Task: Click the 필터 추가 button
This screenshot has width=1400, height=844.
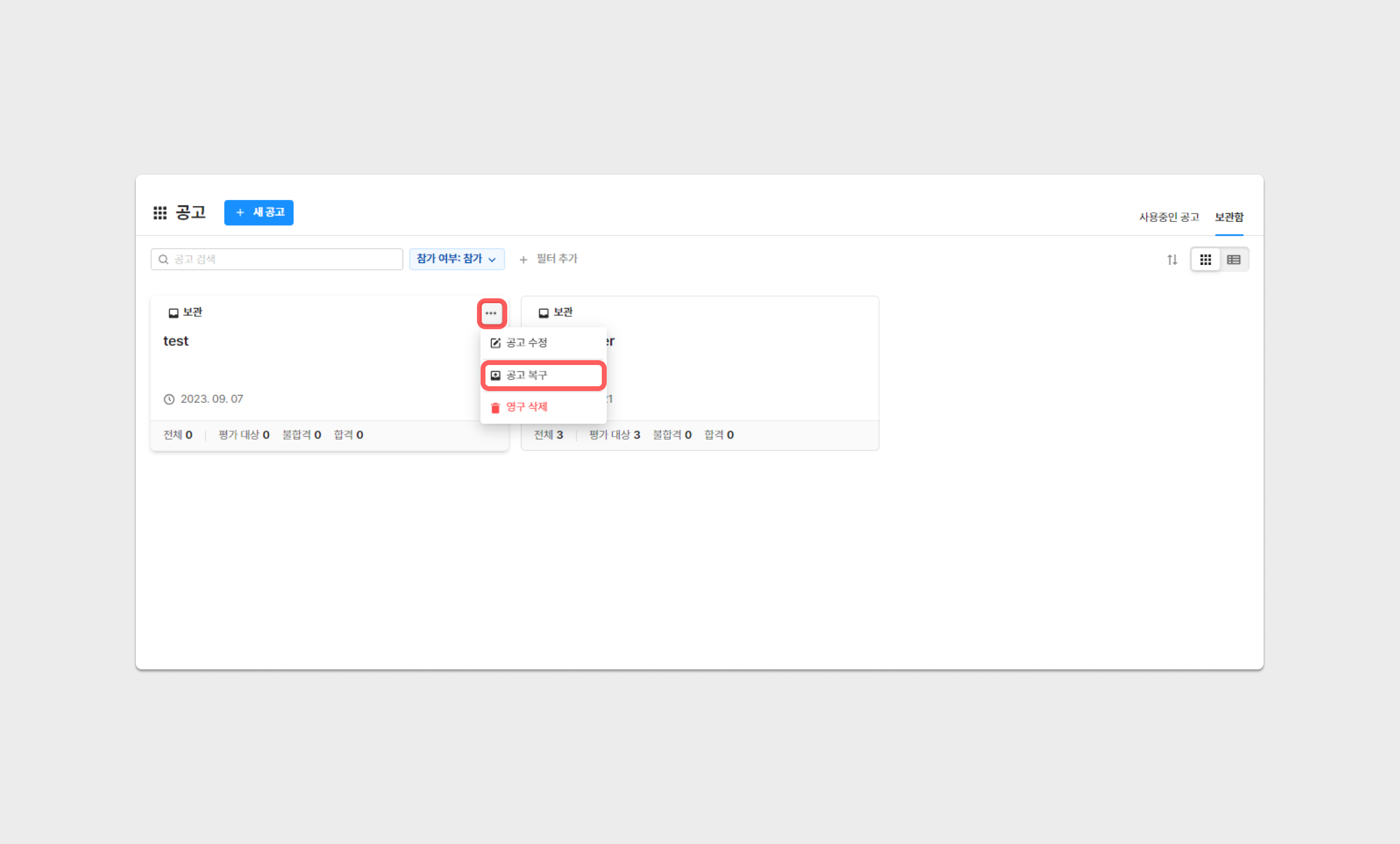Action: click(x=548, y=259)
